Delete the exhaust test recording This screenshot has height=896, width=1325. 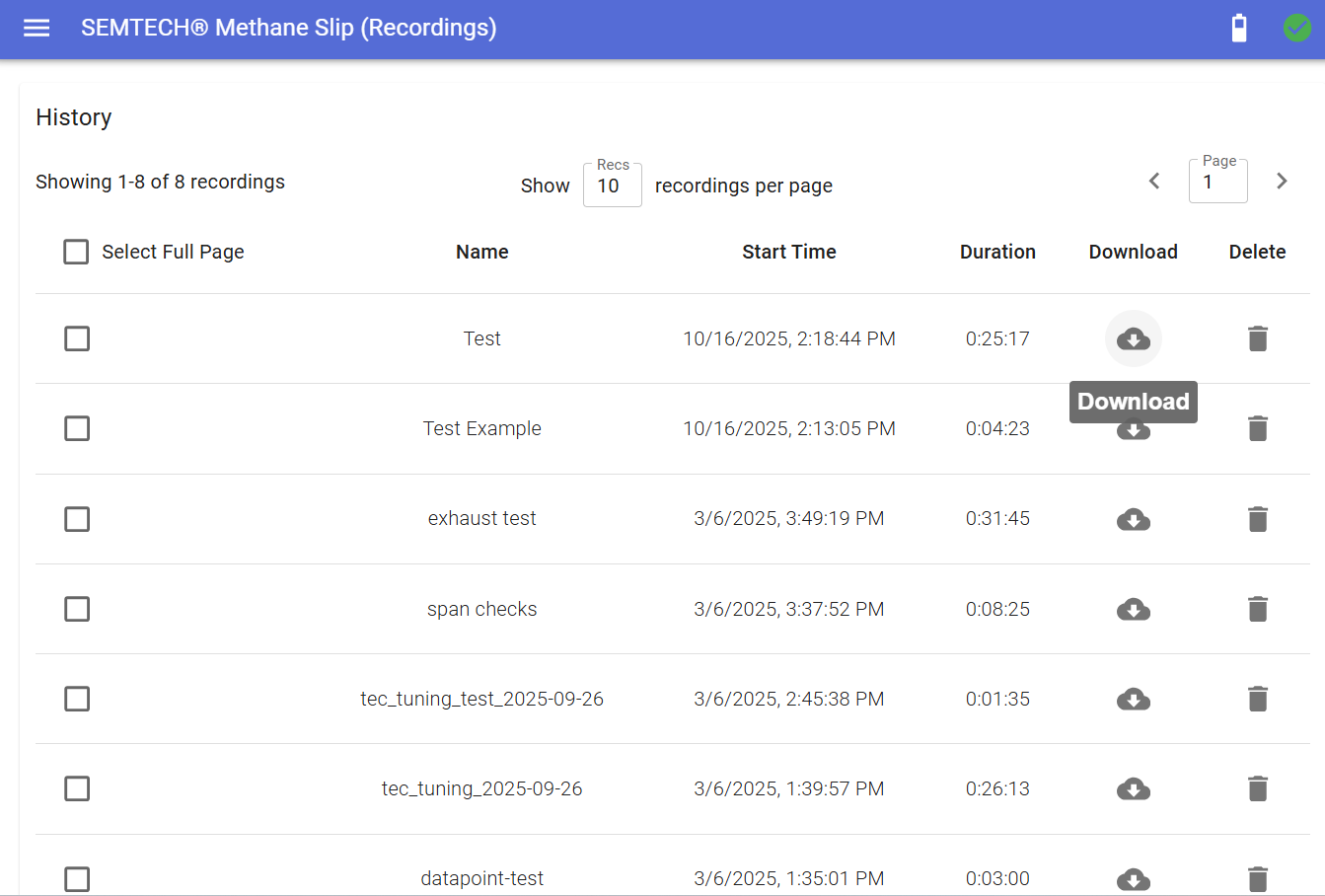[1257, 519]
